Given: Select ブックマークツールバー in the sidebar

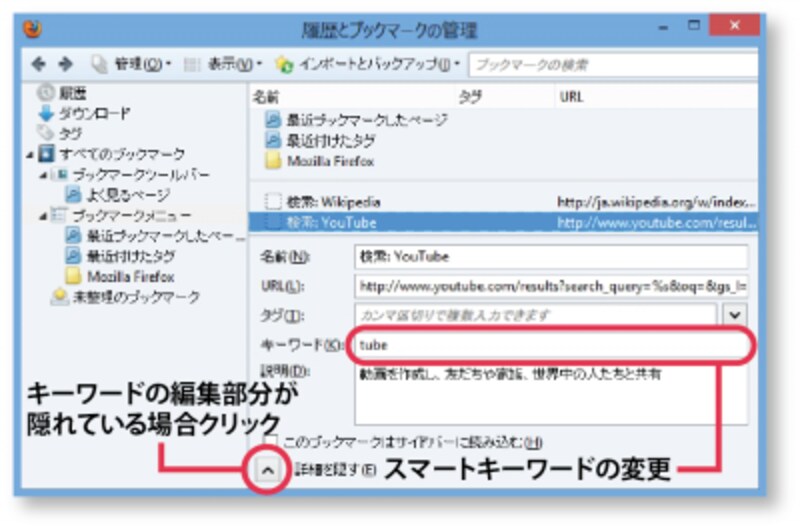Looking at the screenshot, I should pyautogui.click(x=140, y=175).
